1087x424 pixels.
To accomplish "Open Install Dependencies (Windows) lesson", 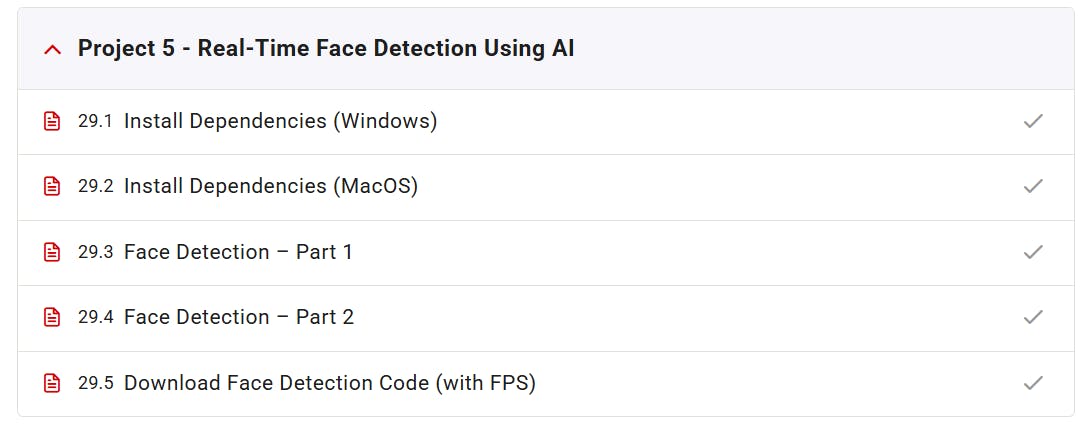I will (x=280, y=121).
